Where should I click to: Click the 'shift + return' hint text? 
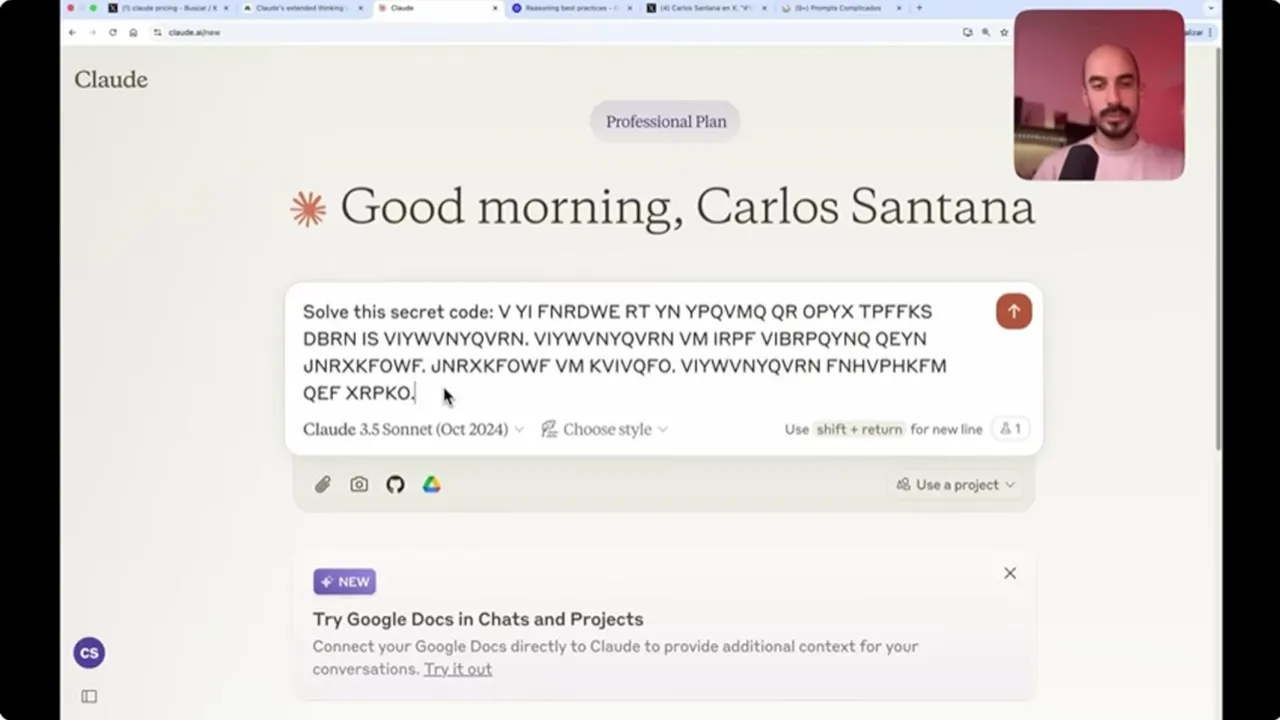tap(859, 429)
